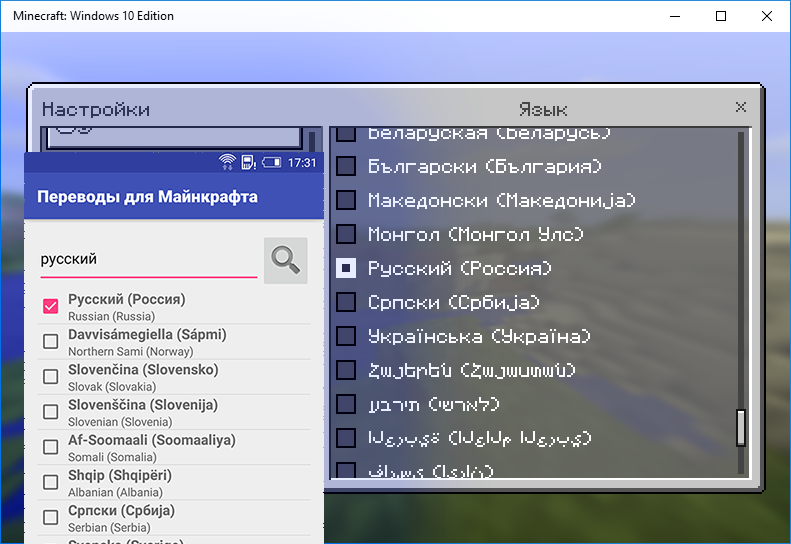The height and width of the screenshot is (544, 791).
Task: Click the battery status icon
Action: [270, 162]
